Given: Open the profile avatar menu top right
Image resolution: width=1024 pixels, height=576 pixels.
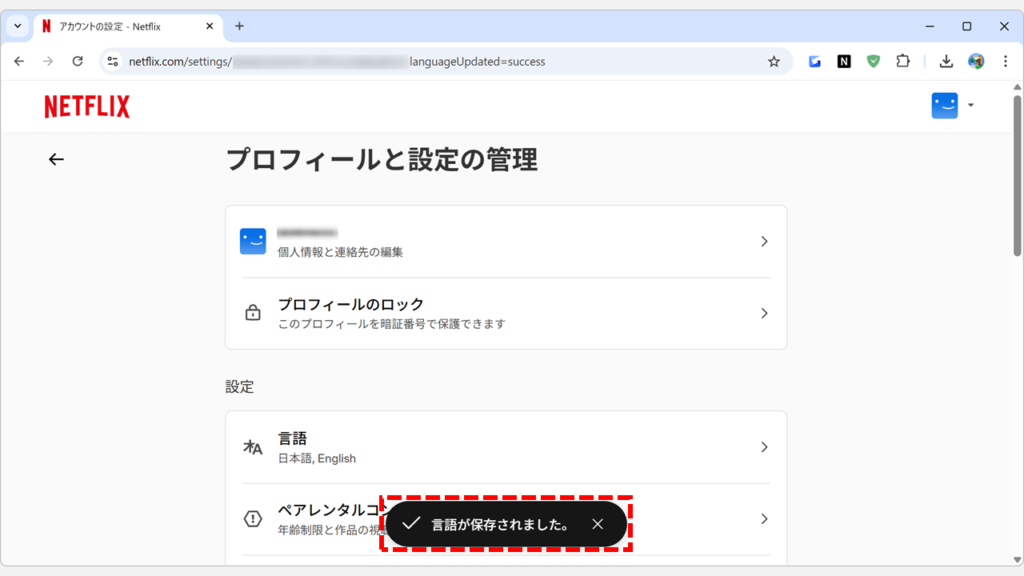Looking at the screenshot, I should [x=944, y=105].
